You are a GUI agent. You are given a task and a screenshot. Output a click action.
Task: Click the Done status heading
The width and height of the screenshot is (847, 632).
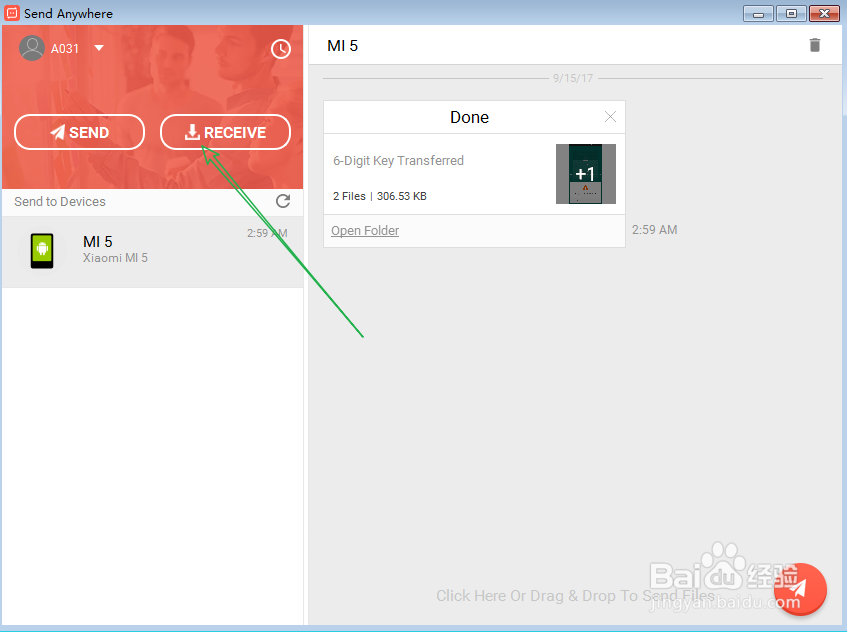pos(469,117)
